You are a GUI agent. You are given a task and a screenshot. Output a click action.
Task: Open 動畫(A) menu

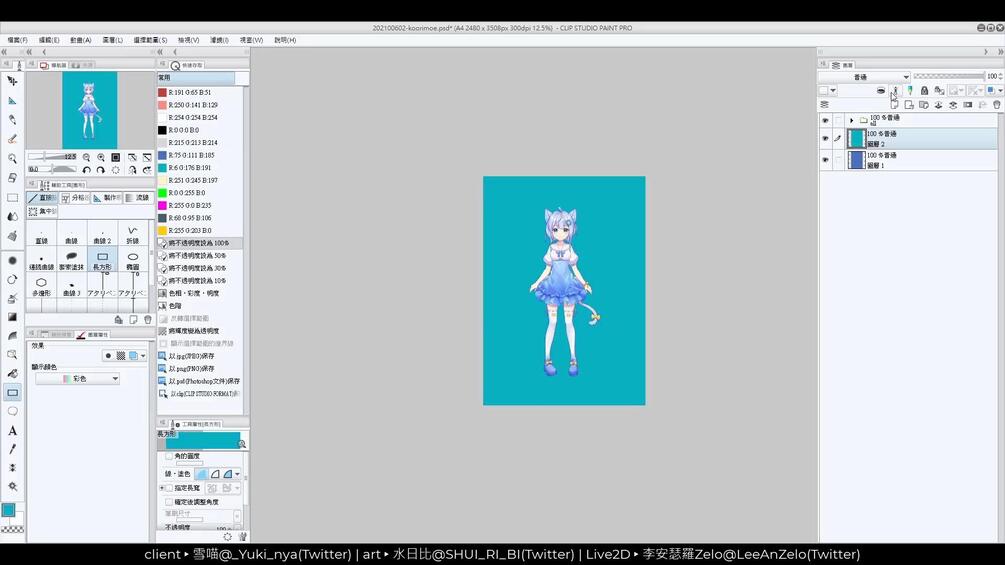click(81, 40)
